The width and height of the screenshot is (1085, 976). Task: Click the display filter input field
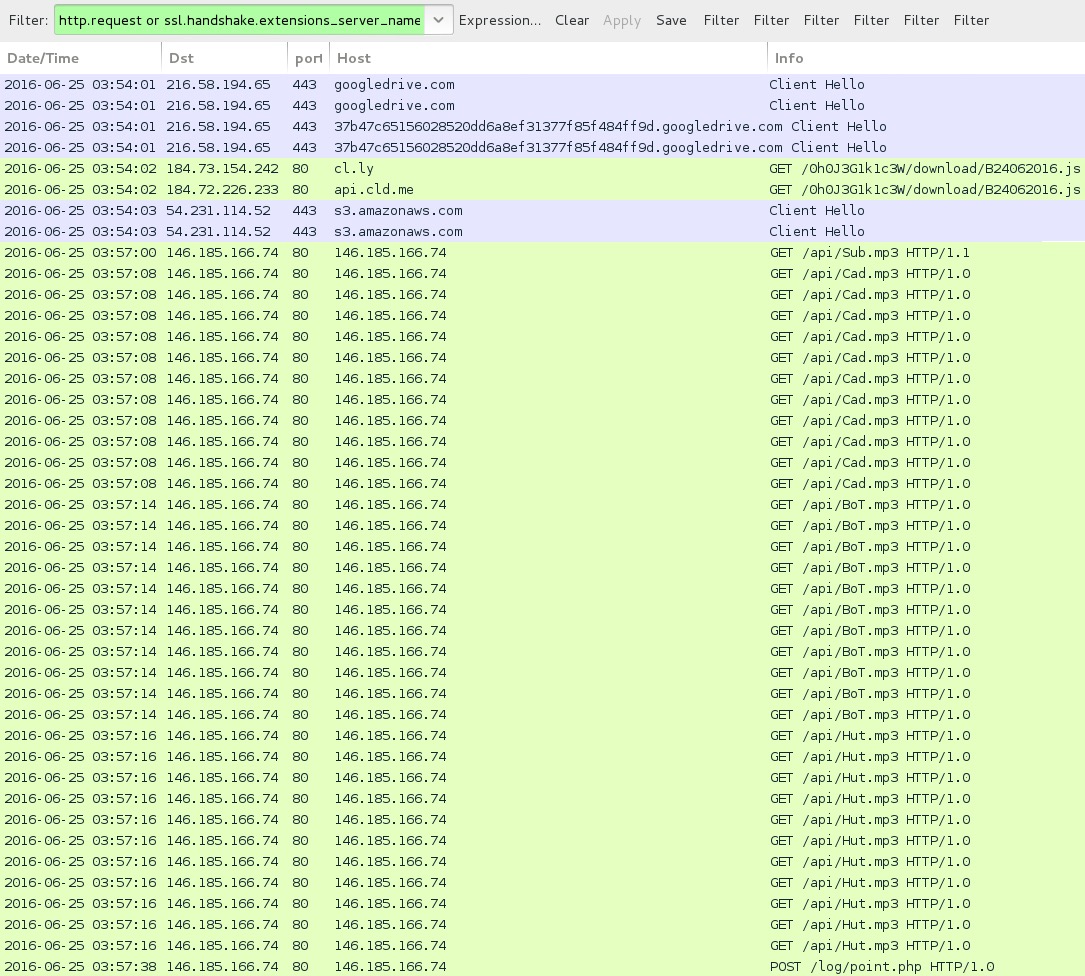pos(240,20)
